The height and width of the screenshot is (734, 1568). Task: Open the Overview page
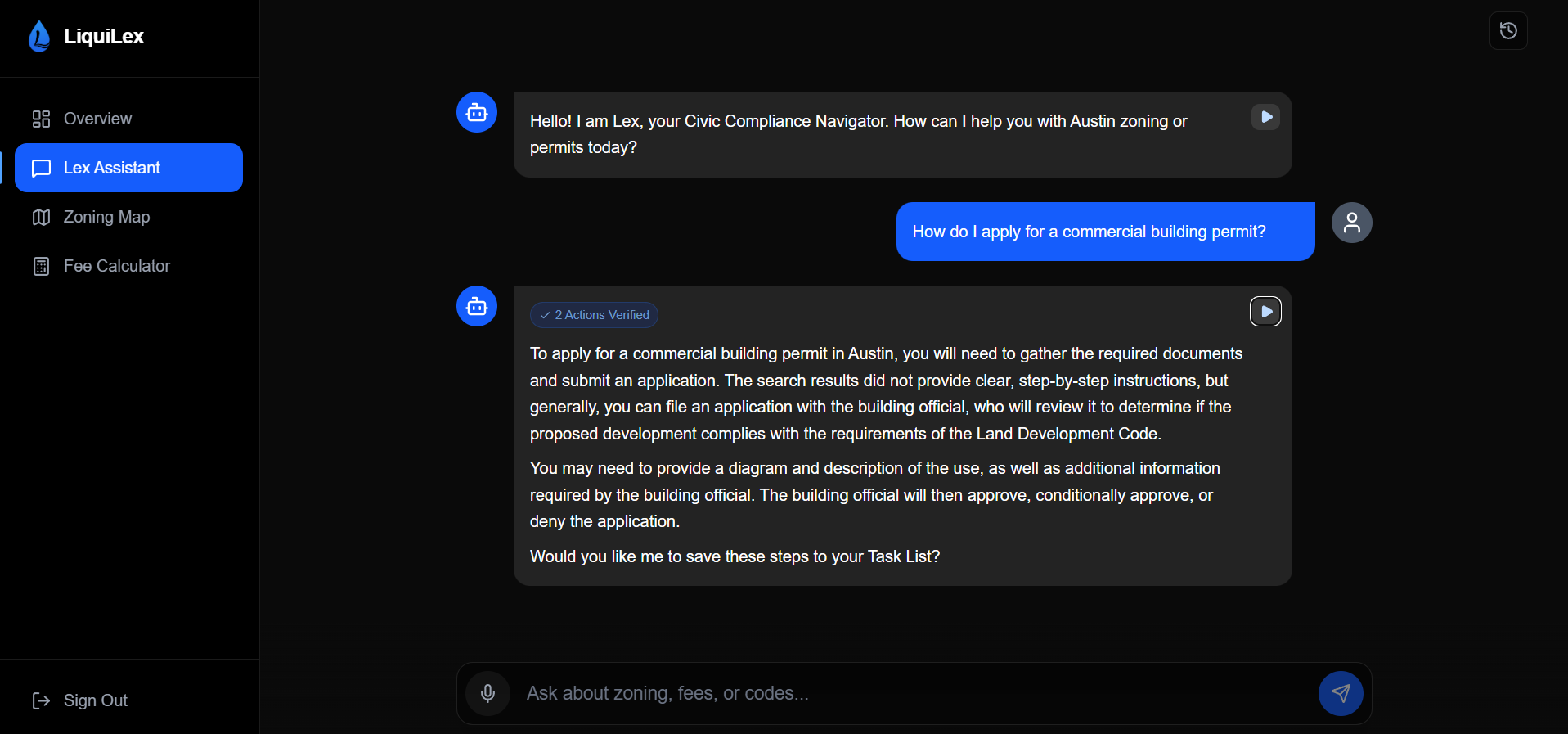97,119
